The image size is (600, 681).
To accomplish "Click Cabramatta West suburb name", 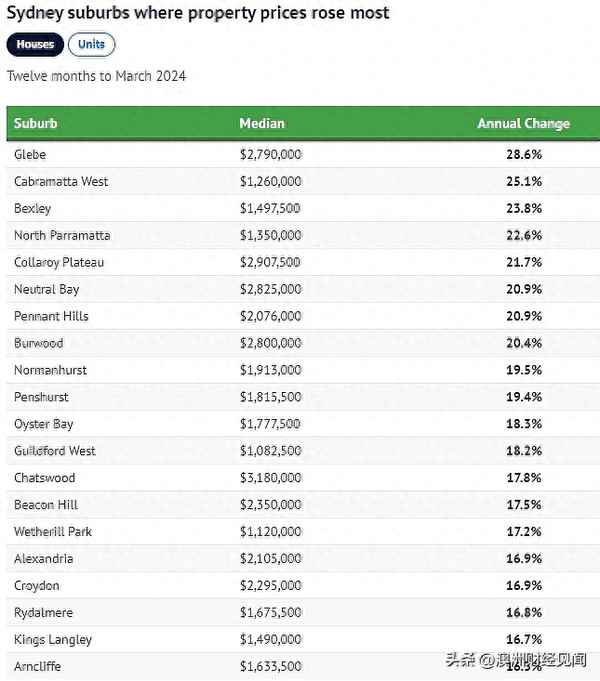I will pyautogui.click(x=61, y=182).
